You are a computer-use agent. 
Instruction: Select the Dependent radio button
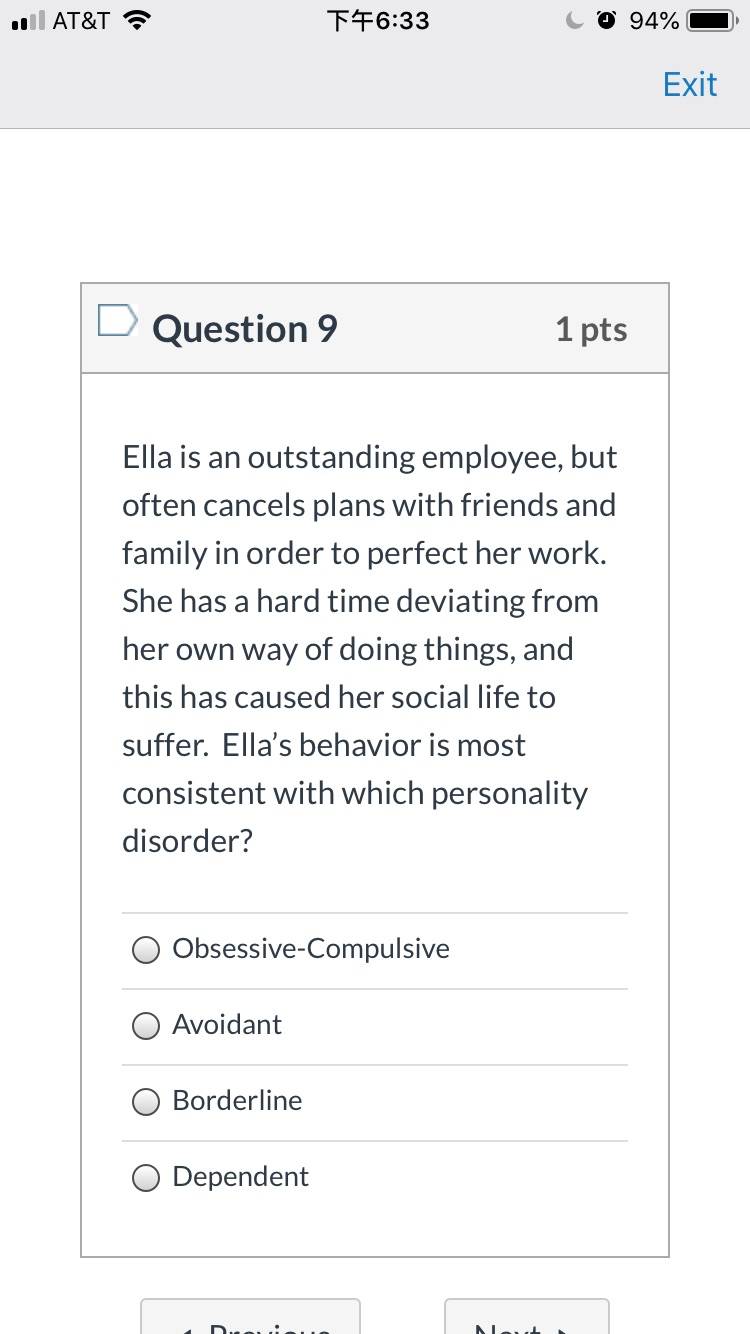[146, 1178]
